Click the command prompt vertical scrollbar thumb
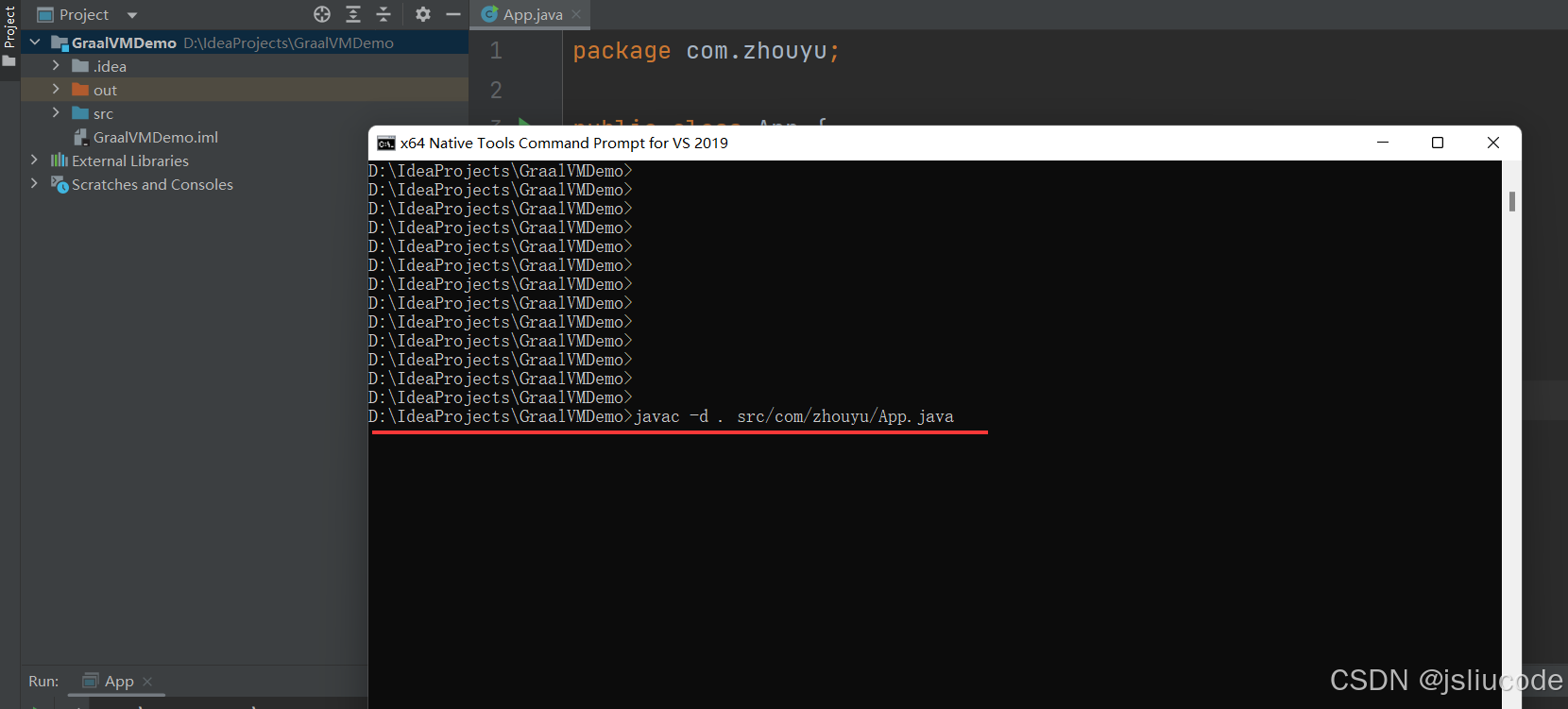 click(x=1512, y=201)
